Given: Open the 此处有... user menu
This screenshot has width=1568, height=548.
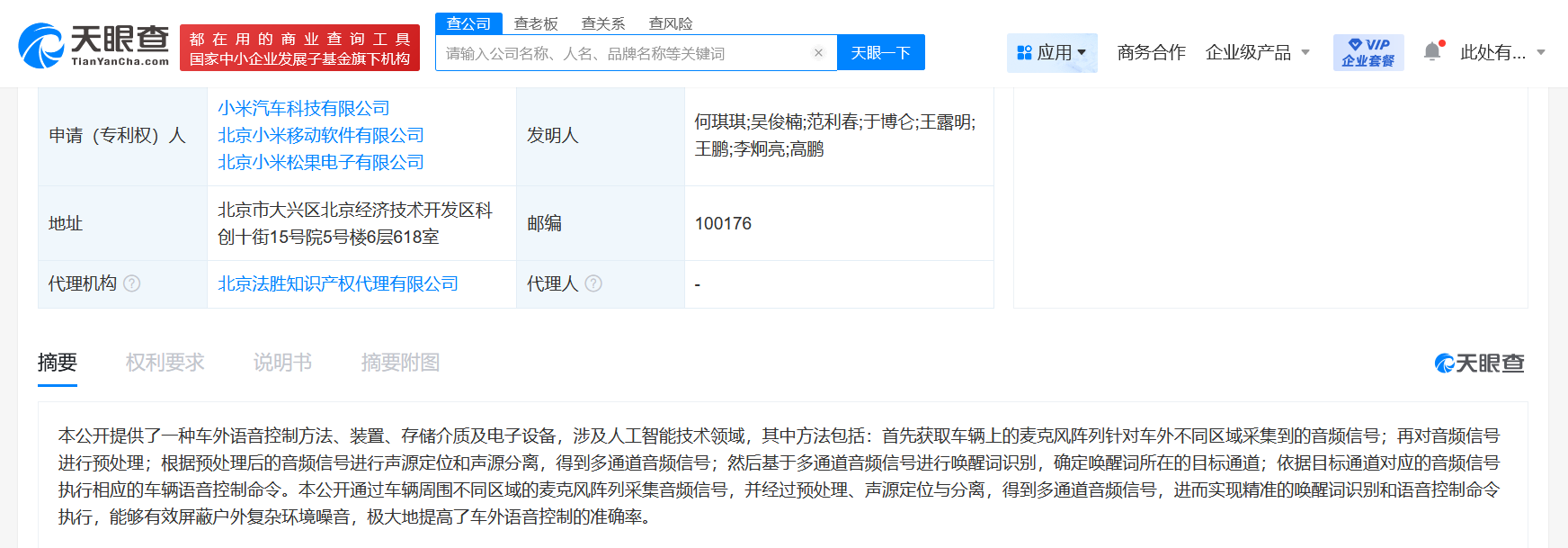Looking at the screenshot, I should (x=1502, y=52).
